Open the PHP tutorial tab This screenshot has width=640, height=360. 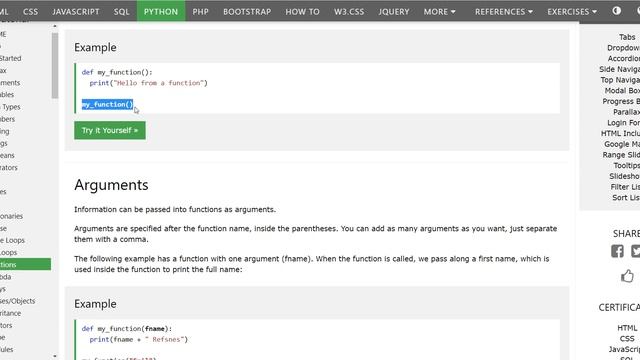(200, 11)
